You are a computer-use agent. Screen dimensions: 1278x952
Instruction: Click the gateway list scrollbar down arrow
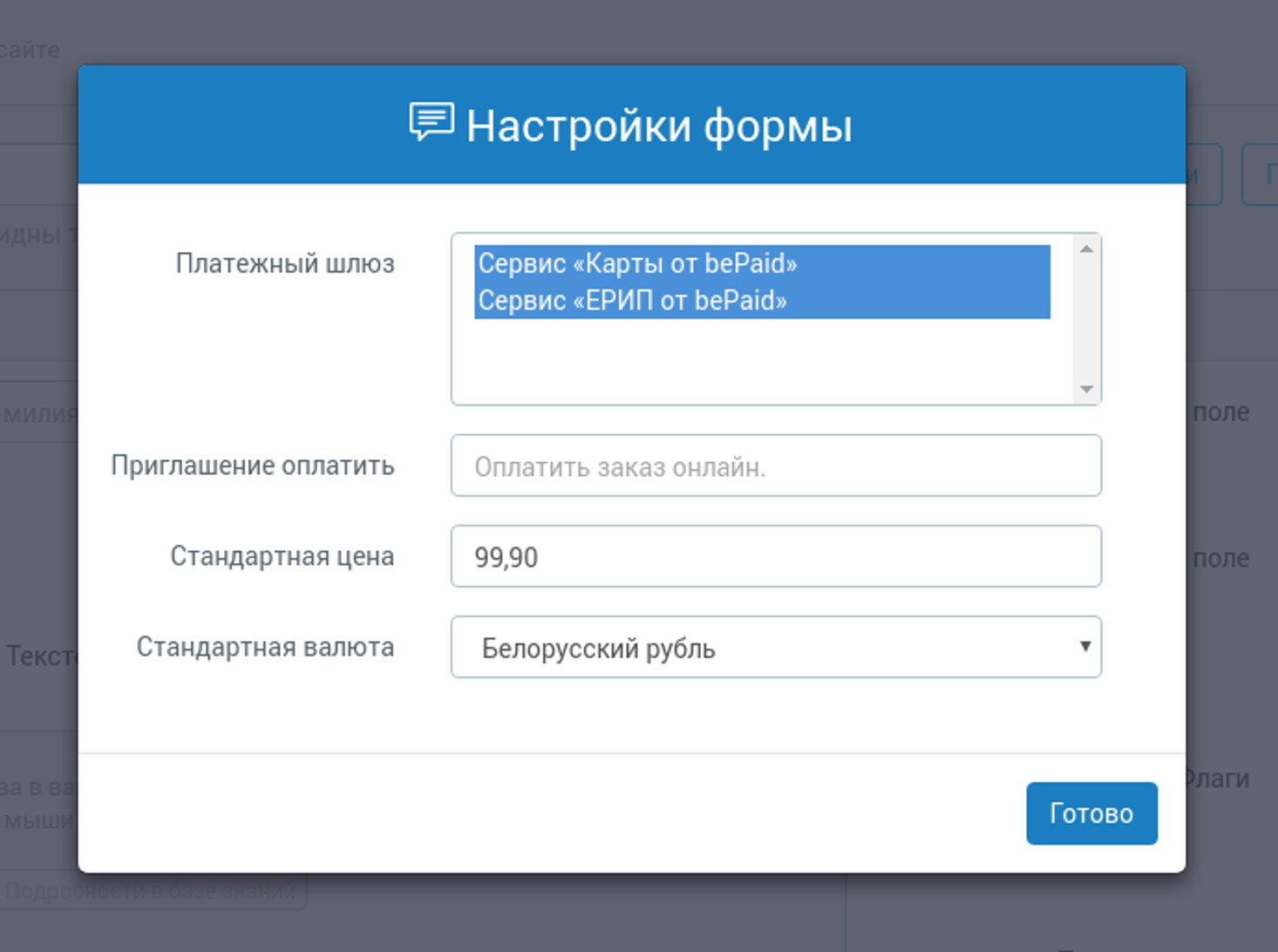pos(1086,389)
